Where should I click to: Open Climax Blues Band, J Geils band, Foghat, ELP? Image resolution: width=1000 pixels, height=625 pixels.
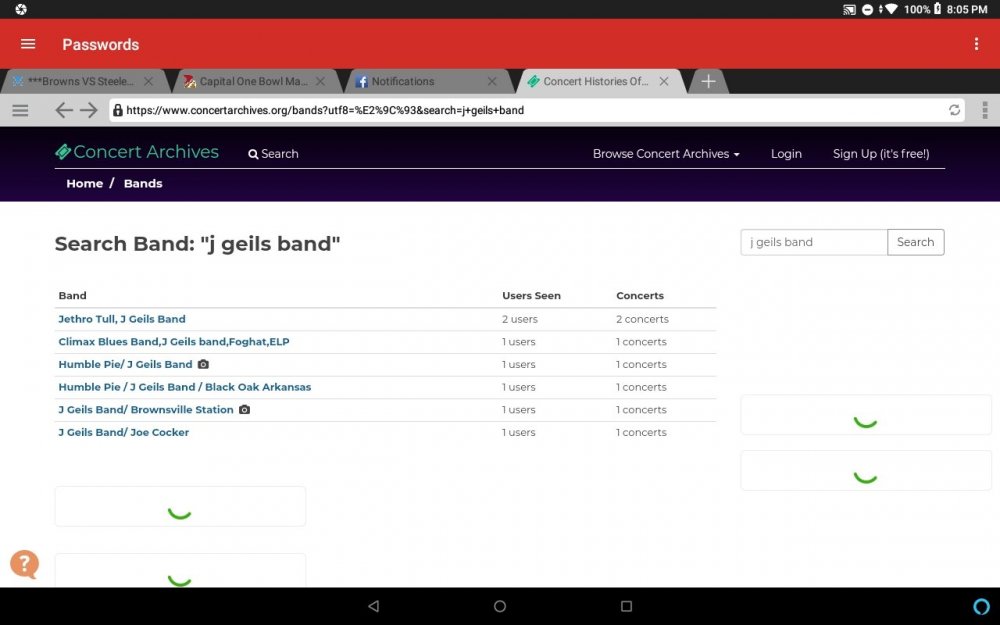tap(173, 342)
